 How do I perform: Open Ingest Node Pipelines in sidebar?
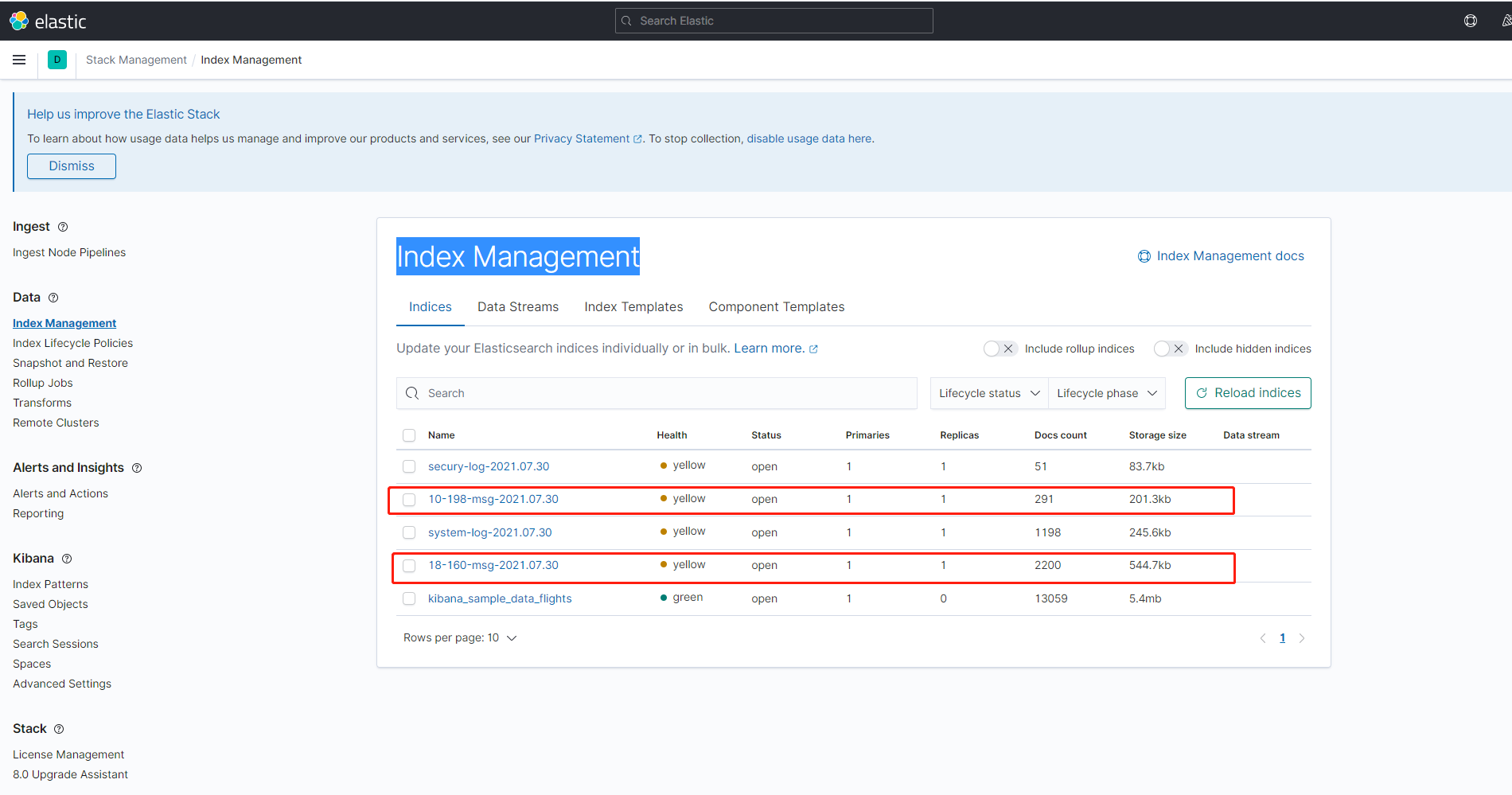(x=69, y=252)
